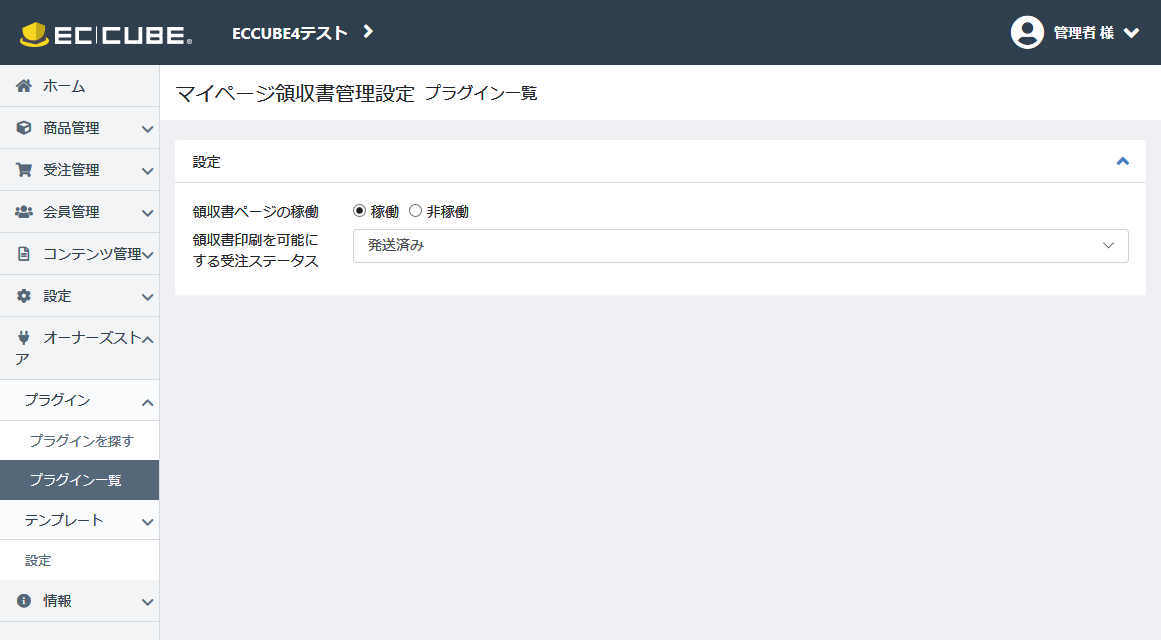Open プラグインを探す in the sidebar
This screenshot has width=1161, height=640.
pyautogui.click(x=81, y=440)
